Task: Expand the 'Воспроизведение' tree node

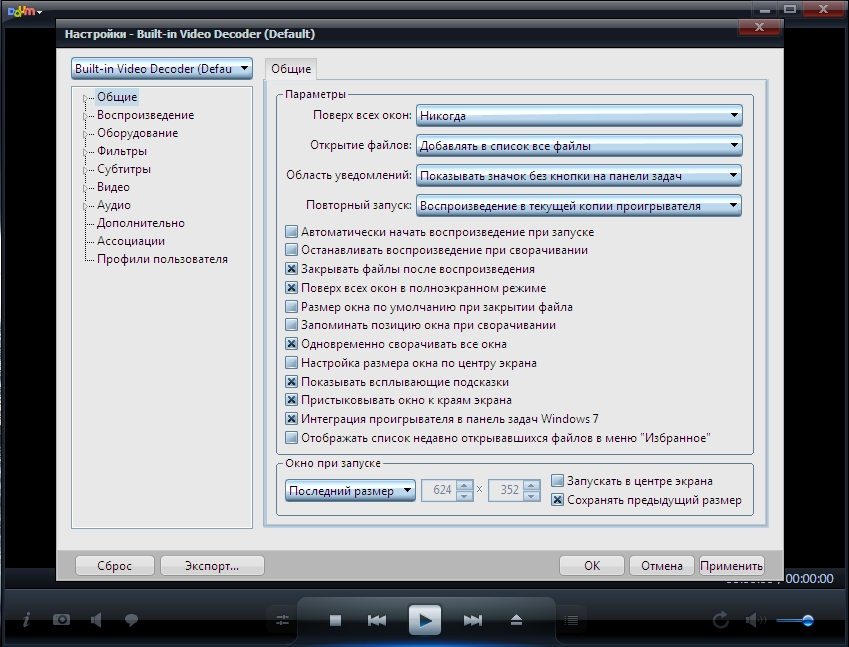Action: pos(86,115)
